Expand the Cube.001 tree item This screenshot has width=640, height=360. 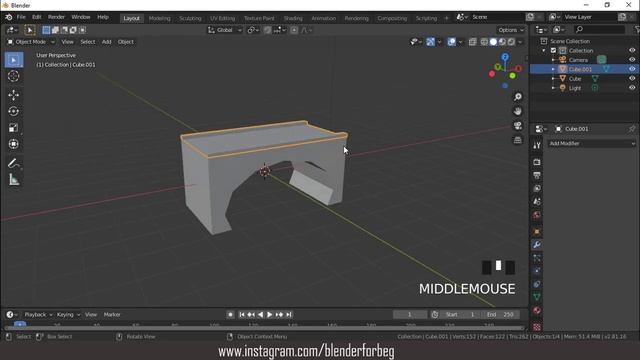[x=553, y=69]
